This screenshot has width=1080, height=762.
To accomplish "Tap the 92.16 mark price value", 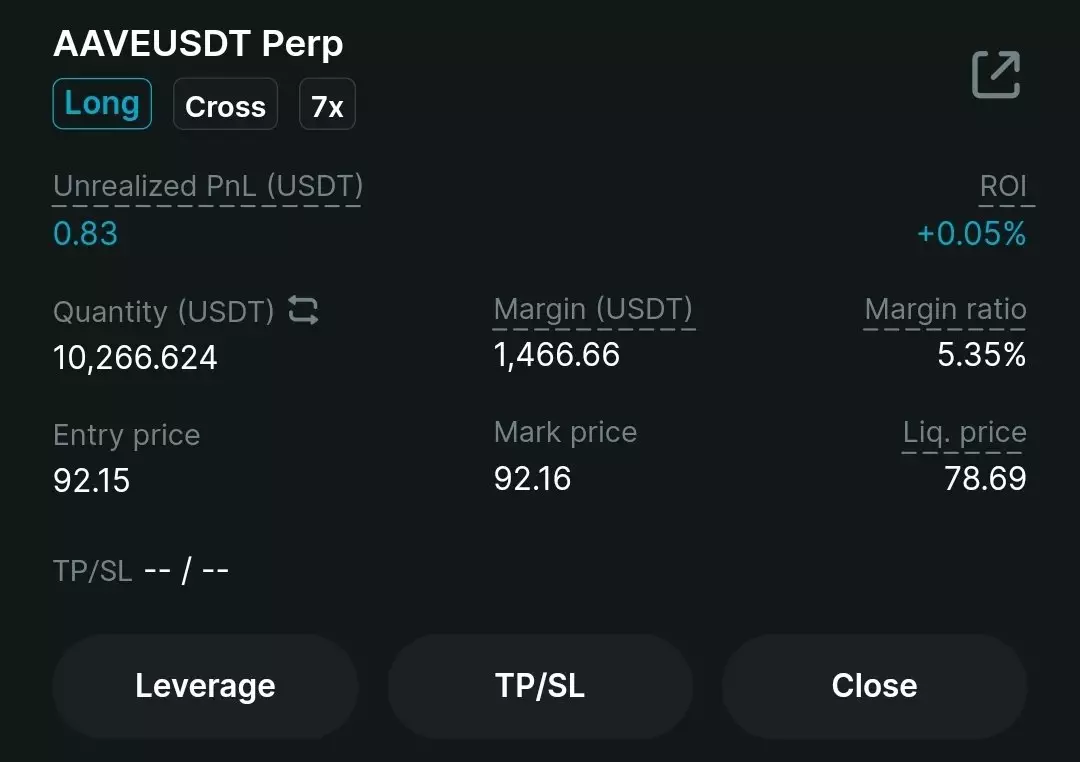I will [532, 479].
